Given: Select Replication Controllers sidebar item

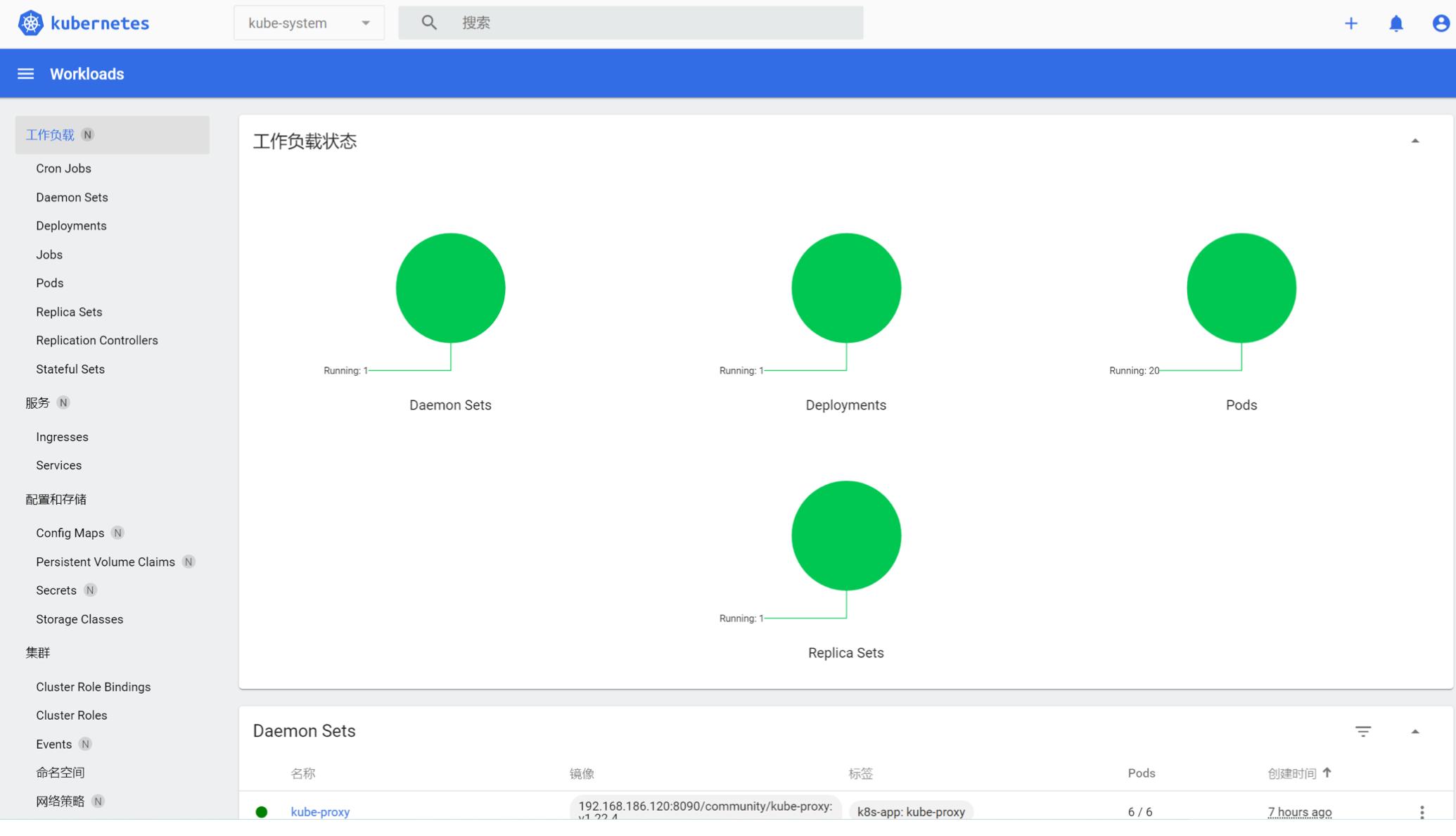Looking at the screenshot, I should click(97, 341).
